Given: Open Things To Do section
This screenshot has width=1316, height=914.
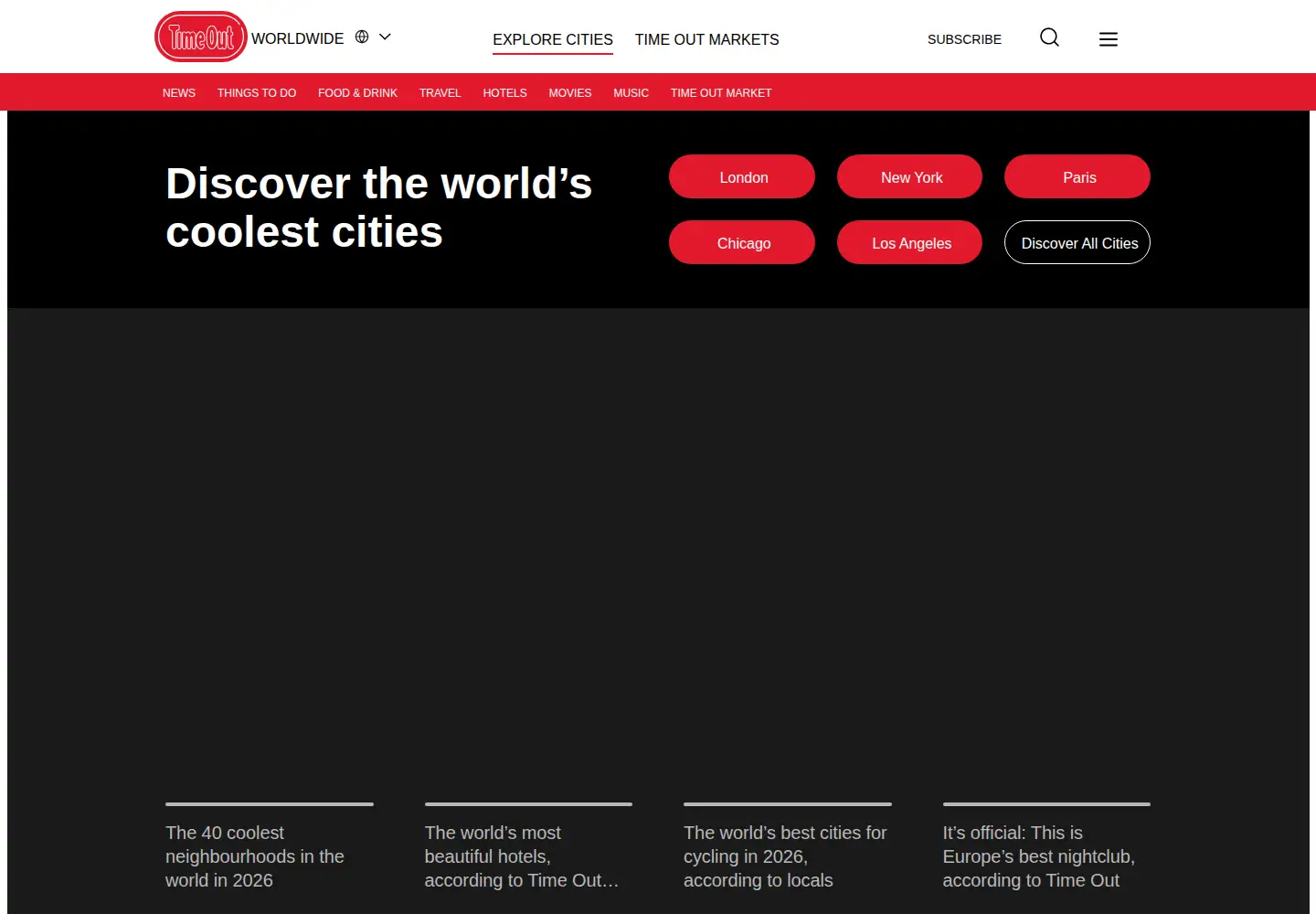Looking at the screenshot, I should (x=257, y=93).
